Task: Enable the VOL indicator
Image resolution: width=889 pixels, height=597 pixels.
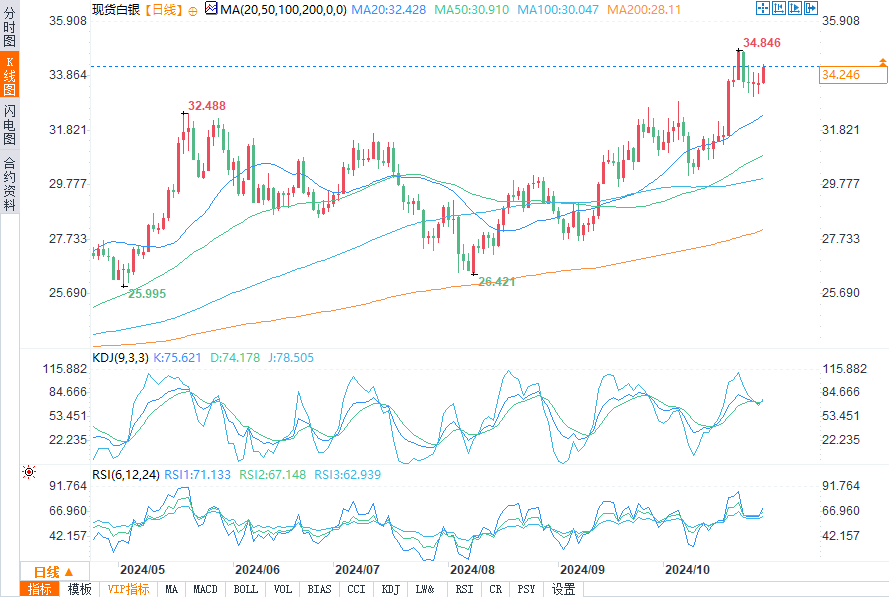Action: click(x=283, y=589)
